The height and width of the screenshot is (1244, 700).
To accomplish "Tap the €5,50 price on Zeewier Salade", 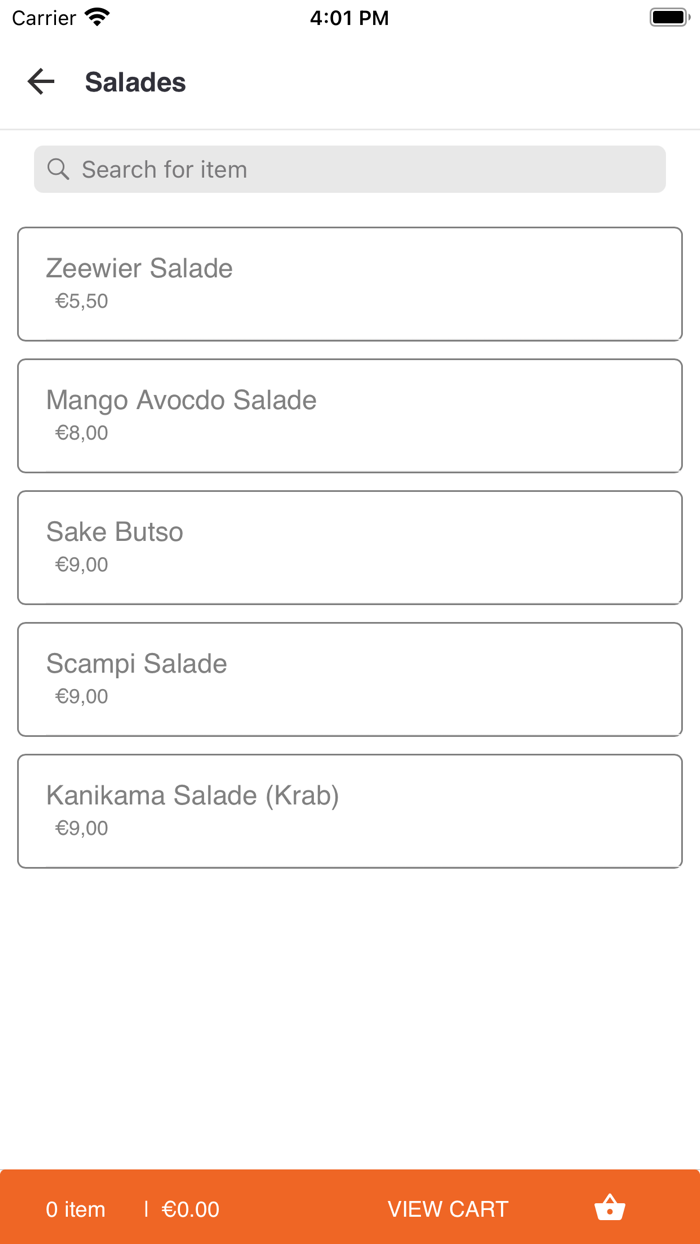I will tap(81, 301).
